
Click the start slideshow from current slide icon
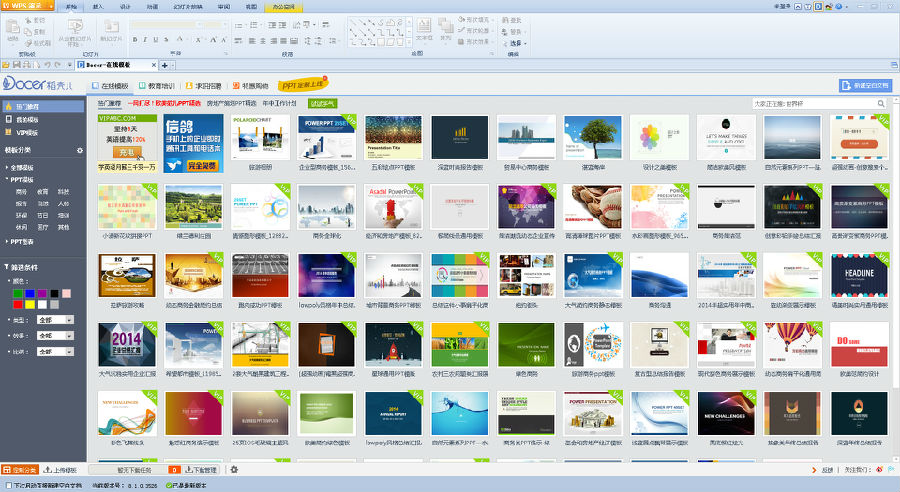tap(75, 26)
